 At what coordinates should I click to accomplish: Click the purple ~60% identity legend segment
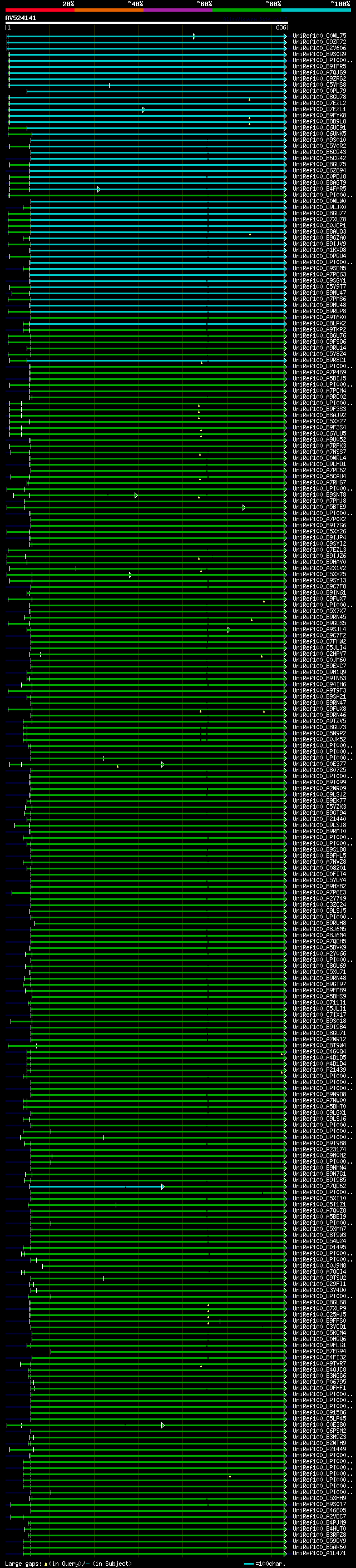tap(179, 10)
